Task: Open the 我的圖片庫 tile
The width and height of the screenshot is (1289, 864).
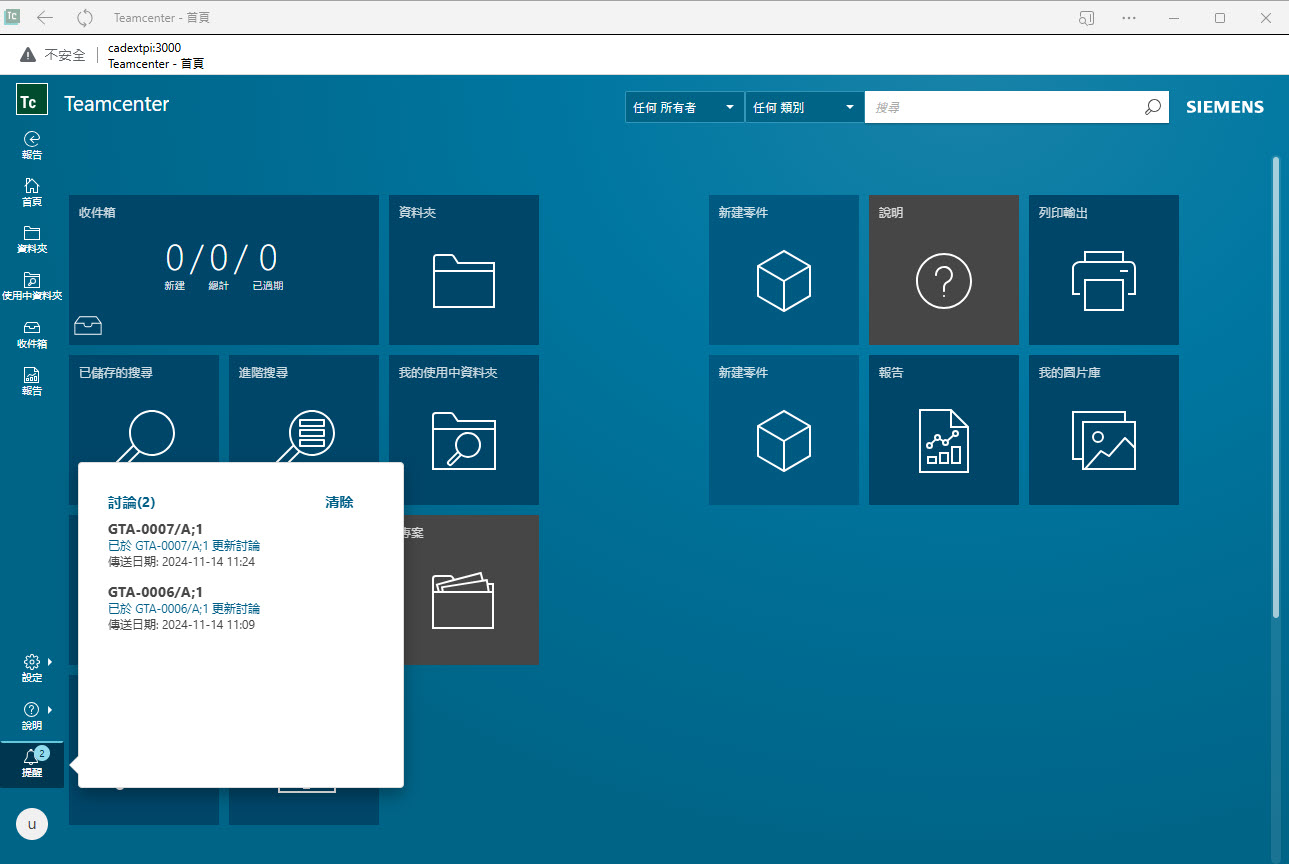Action: point(1104,430)
